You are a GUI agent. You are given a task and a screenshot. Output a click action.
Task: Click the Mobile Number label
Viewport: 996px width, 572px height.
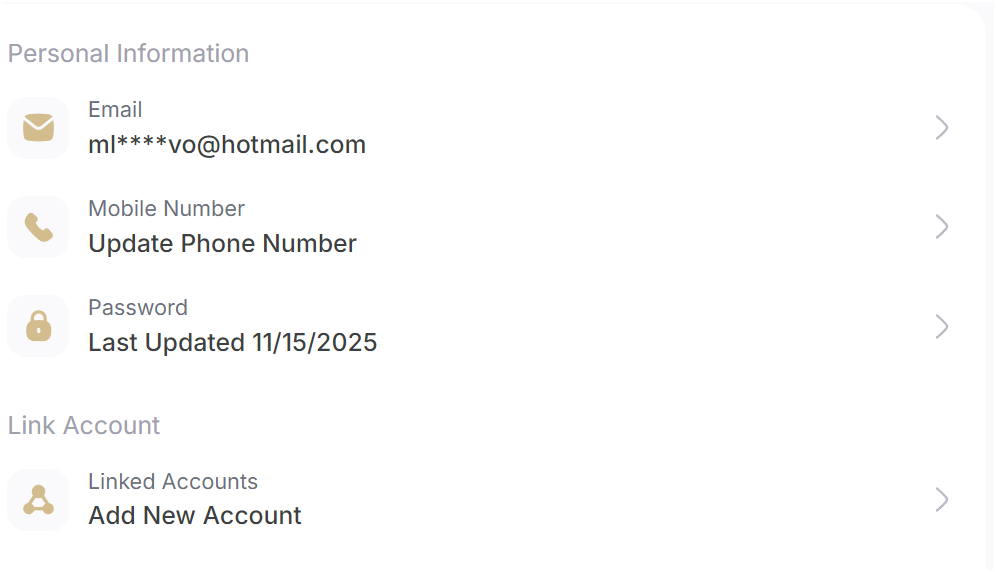point(166,208)
